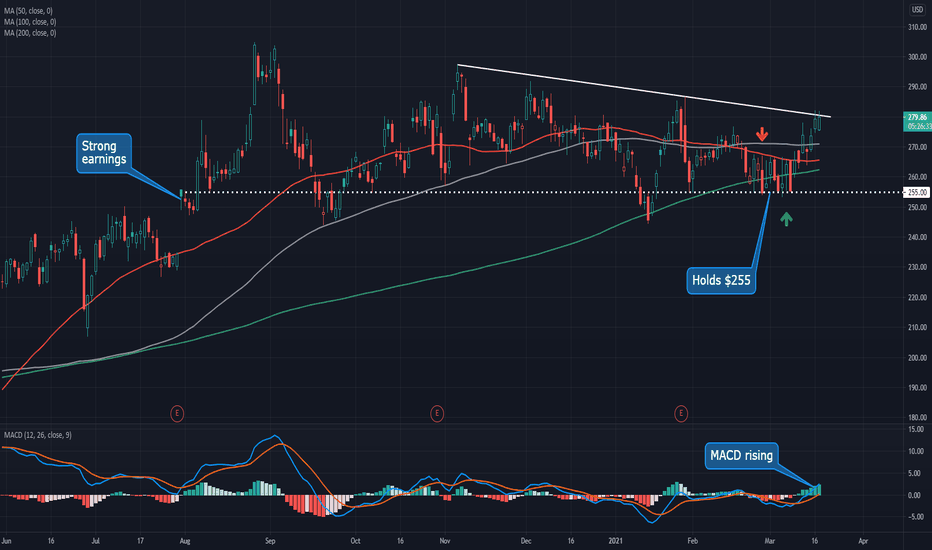Click the -5.00 MACD axis label
This screenshot has height=550, width=932.
[x=917, y=517]
